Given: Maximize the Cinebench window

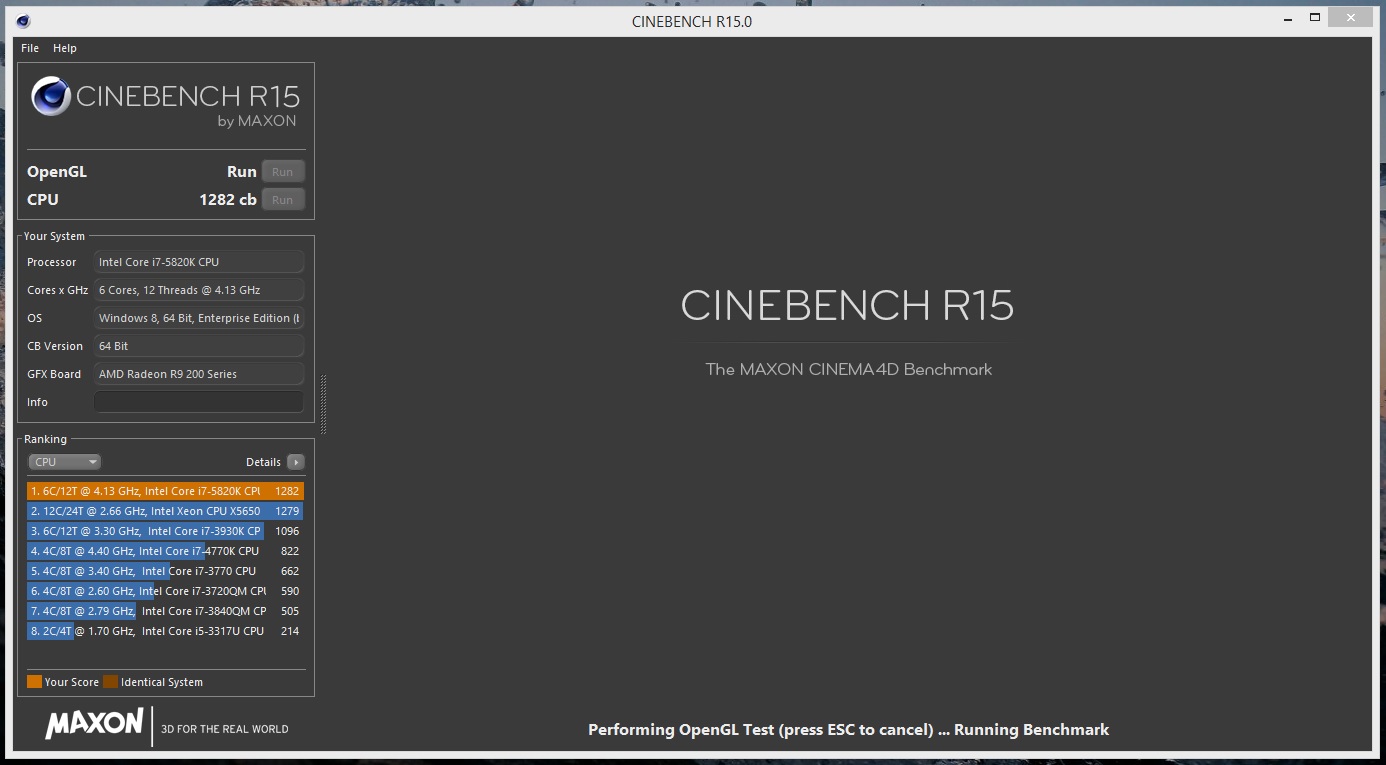Looking at the screenshot, I should [x=1315, y=18].
